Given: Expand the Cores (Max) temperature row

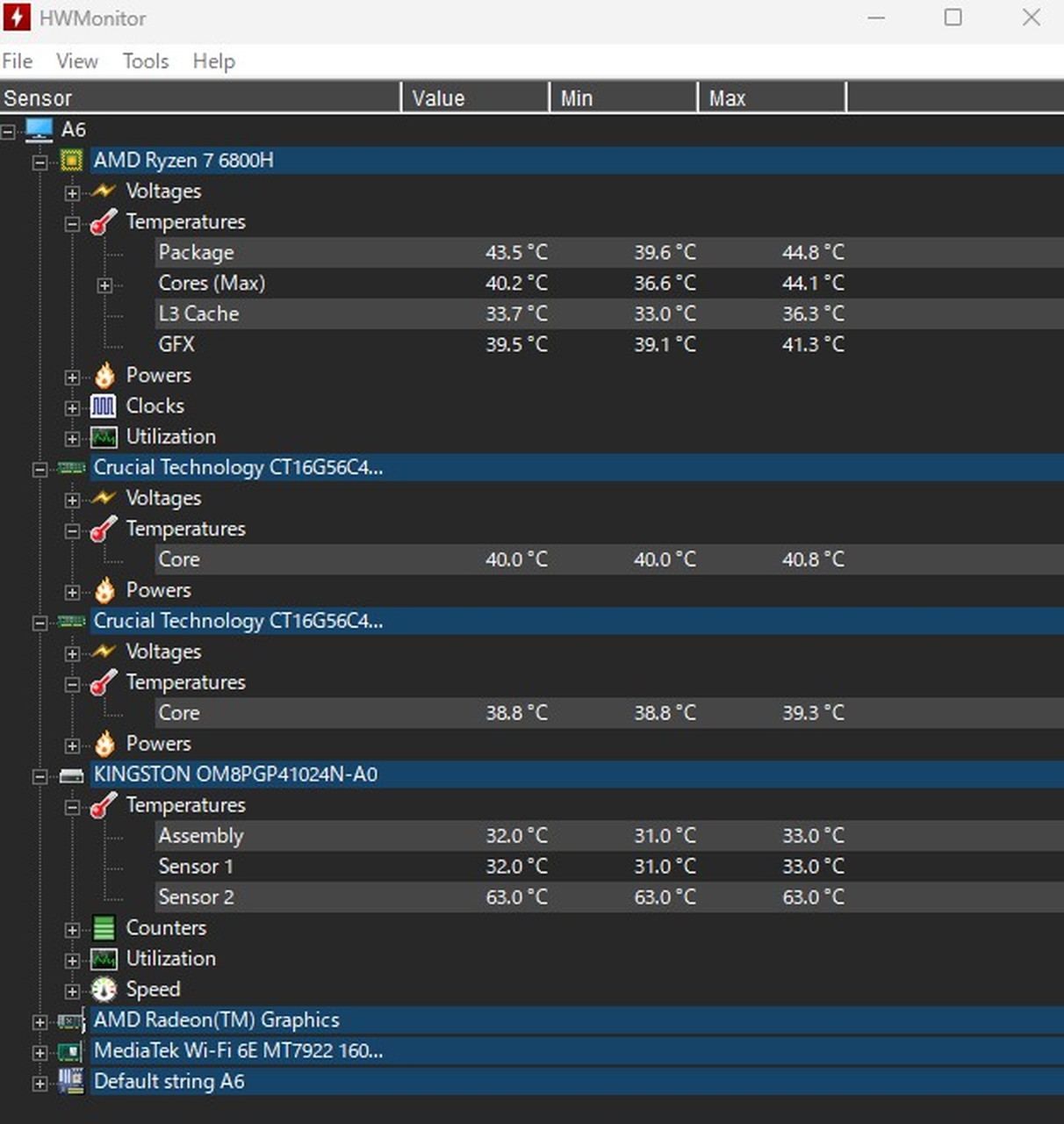Looking at the screenshot, I should point(104,285).
